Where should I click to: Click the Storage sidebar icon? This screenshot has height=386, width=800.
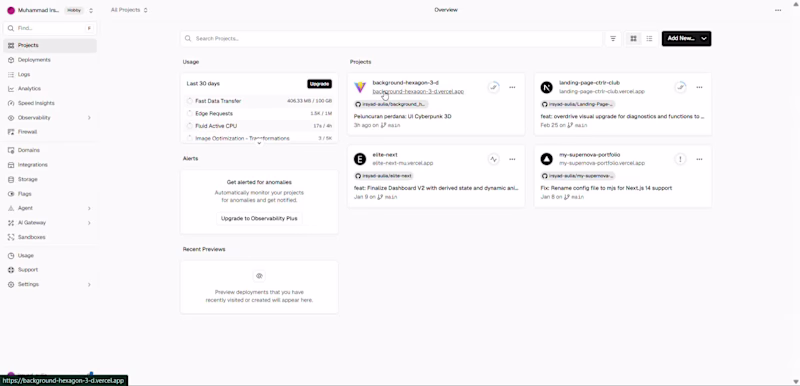click(11, 179)
